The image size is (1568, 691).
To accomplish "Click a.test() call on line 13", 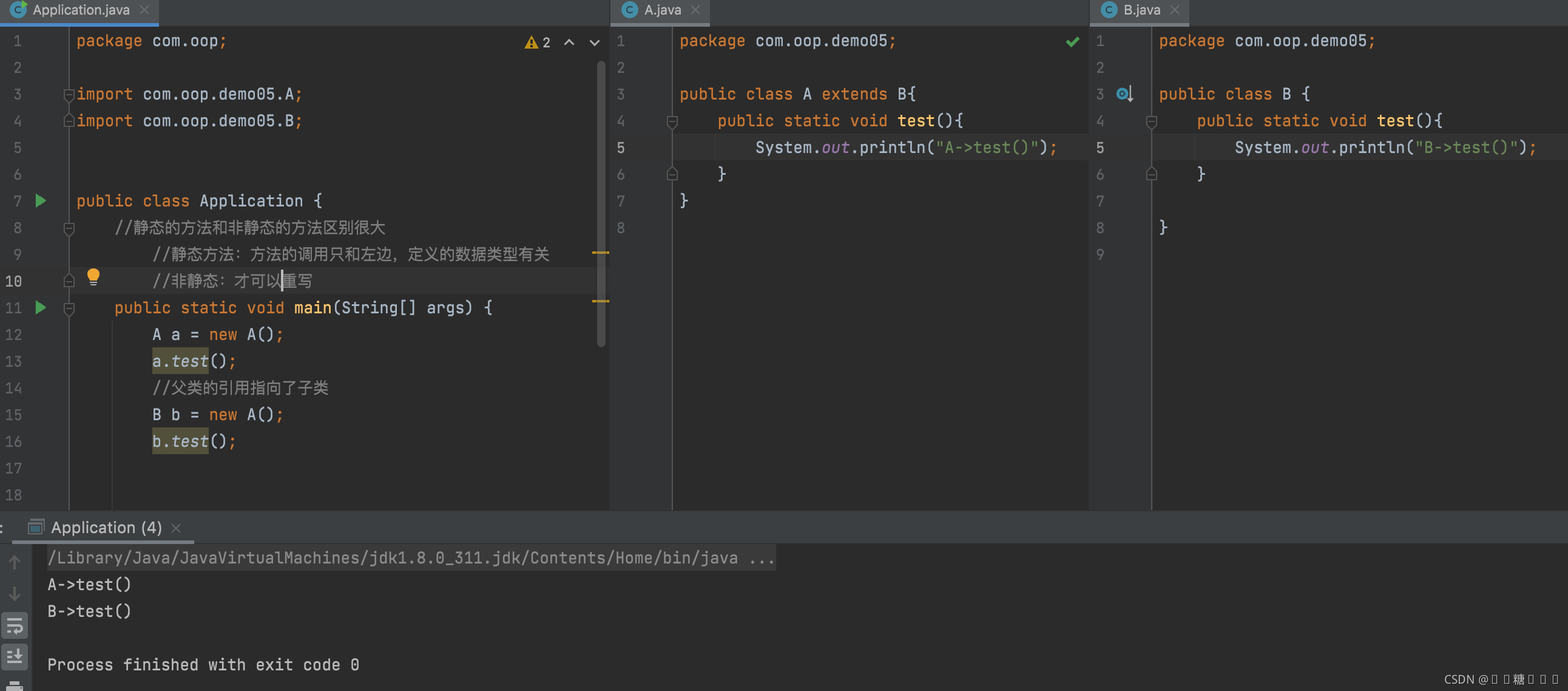I will pos(194,361).
